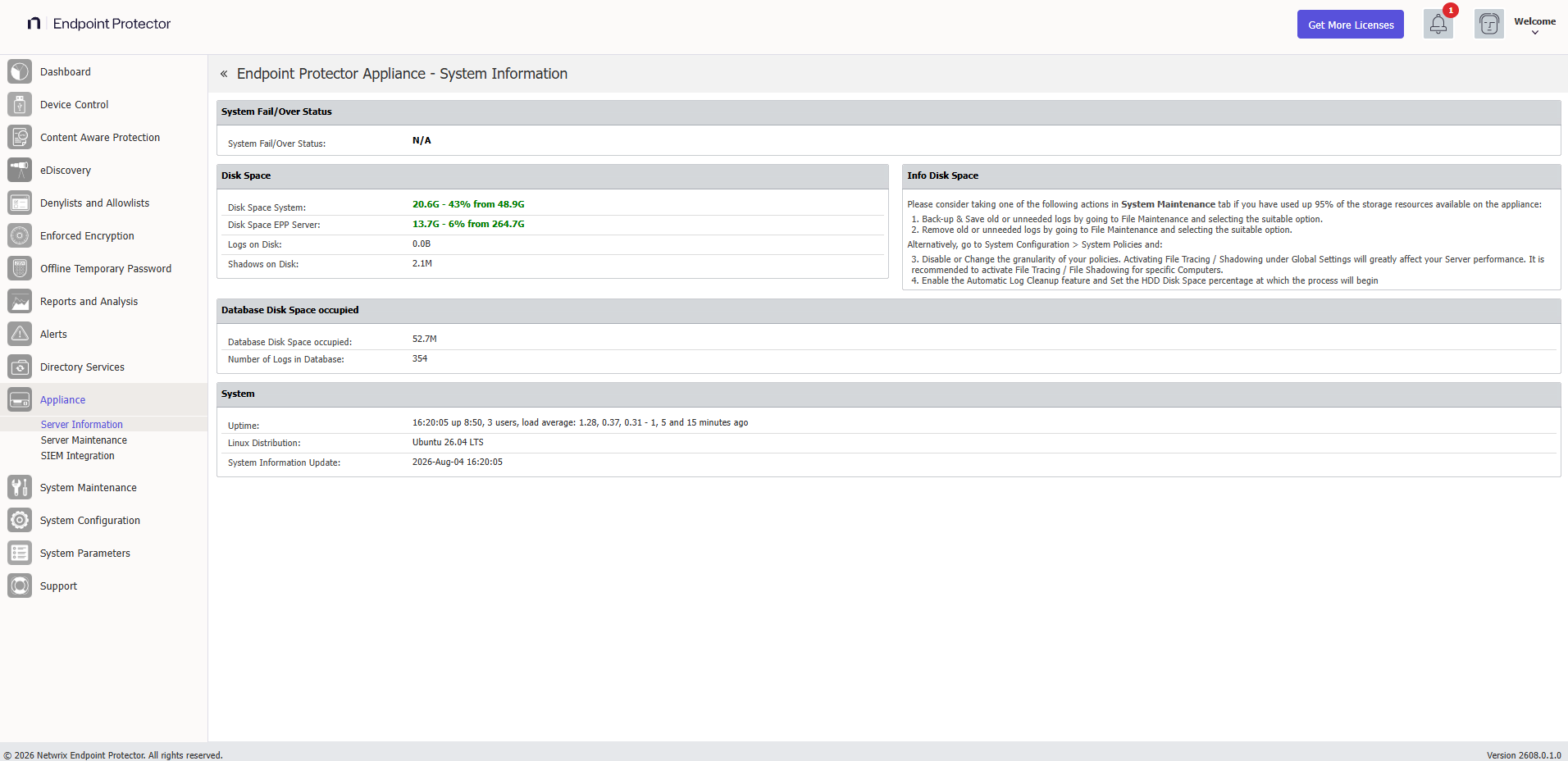The image size is (1568, 761).
Task: Open Offline Temporary Password section
Action: pyautogui.click(x=106, y=268)
